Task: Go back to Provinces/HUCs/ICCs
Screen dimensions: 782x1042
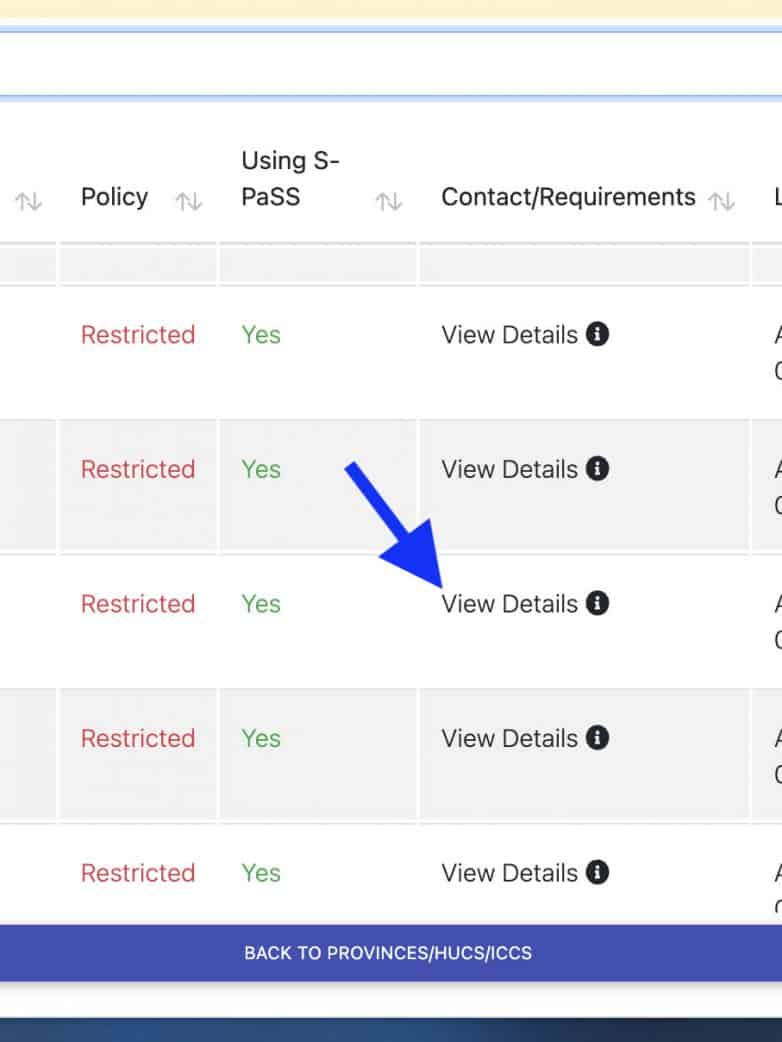Action: point(388,953)
